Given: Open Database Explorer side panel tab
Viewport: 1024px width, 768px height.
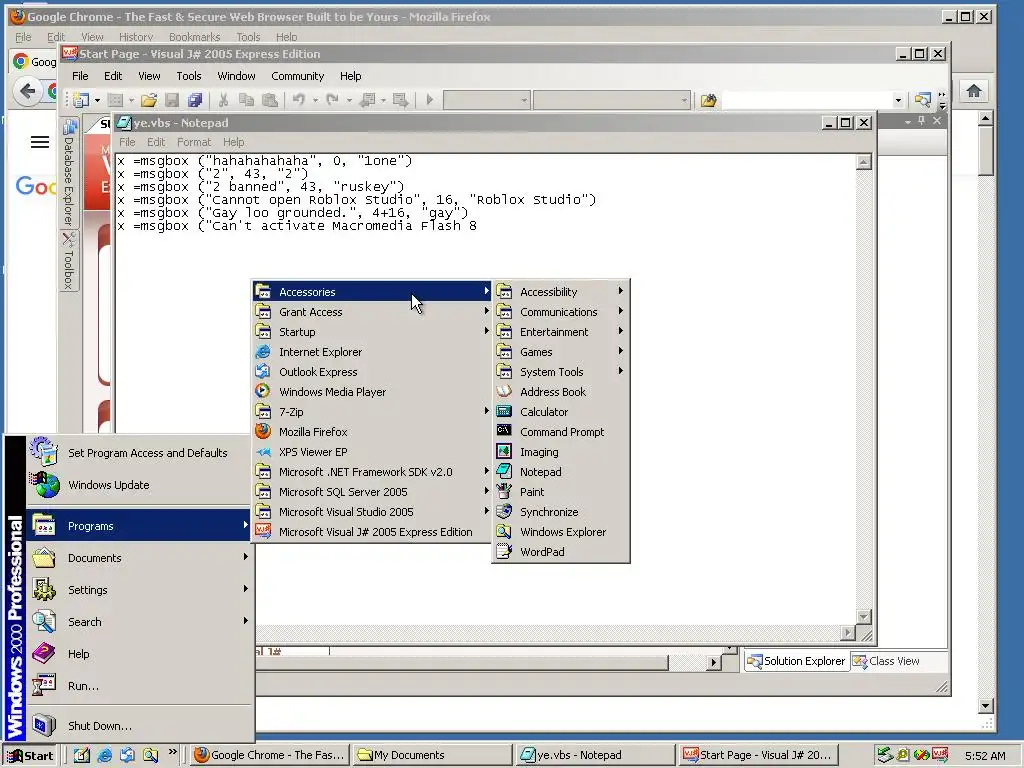Looking at the screenshot, I should point(69,172).
